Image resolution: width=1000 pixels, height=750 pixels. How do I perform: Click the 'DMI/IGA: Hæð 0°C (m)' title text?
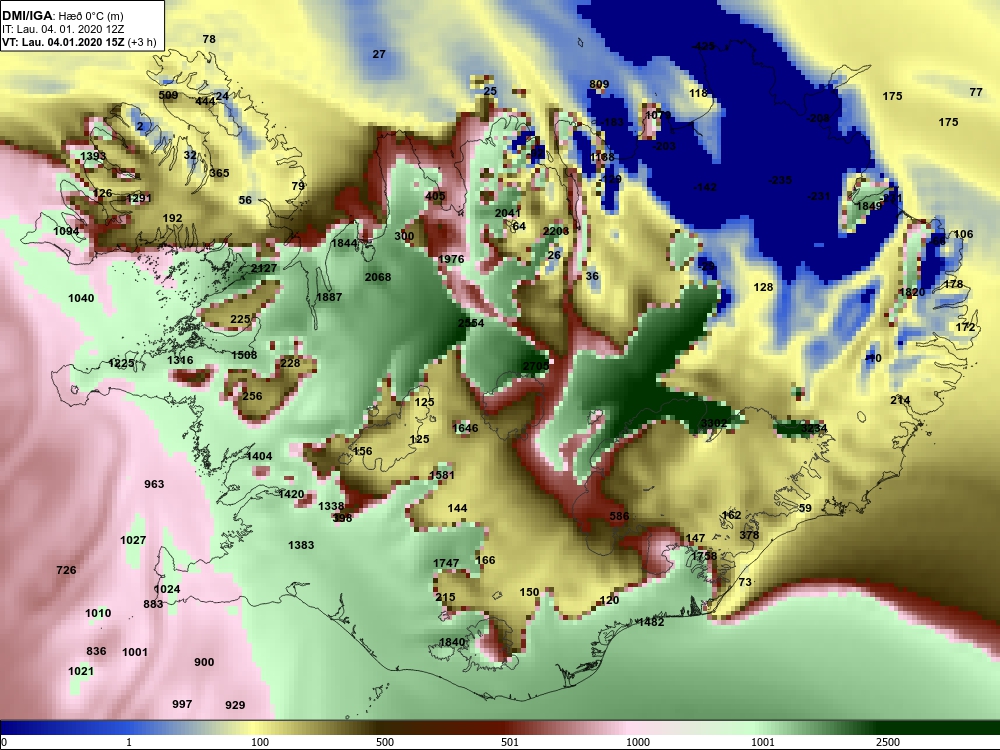[x=62, y=15]
